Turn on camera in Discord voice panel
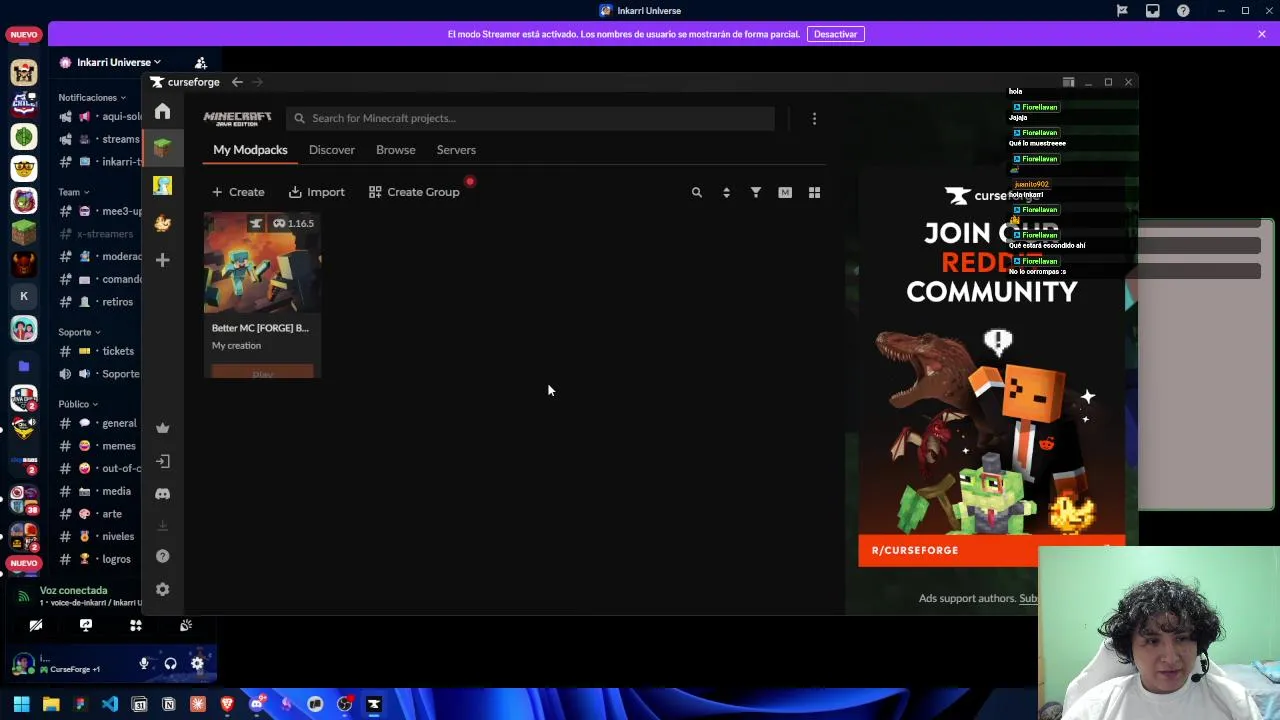1280x720 pixels. [36, 625]
